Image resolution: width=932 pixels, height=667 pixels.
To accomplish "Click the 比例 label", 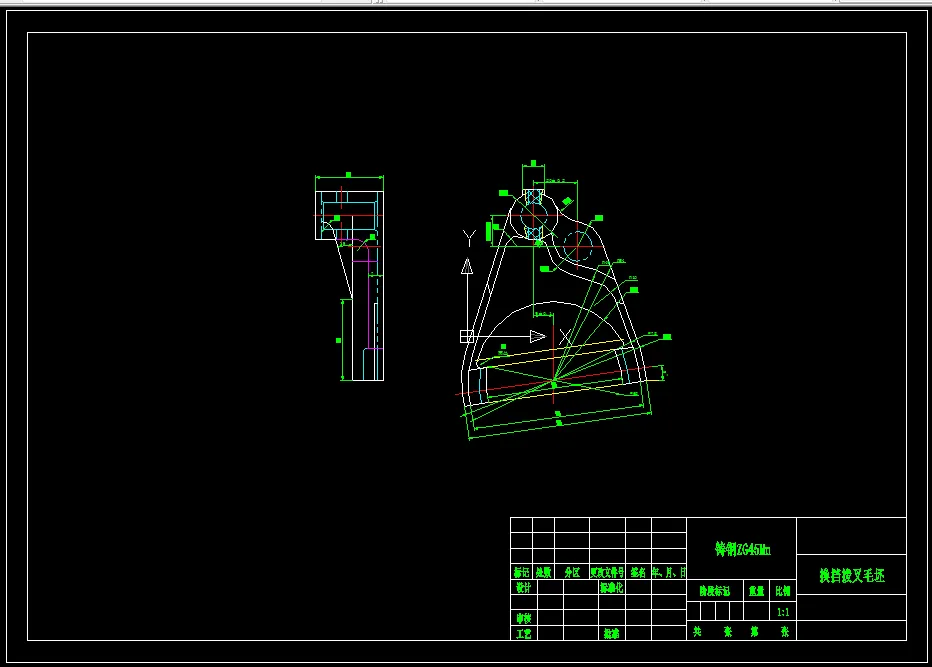I will tap(783, 591).
